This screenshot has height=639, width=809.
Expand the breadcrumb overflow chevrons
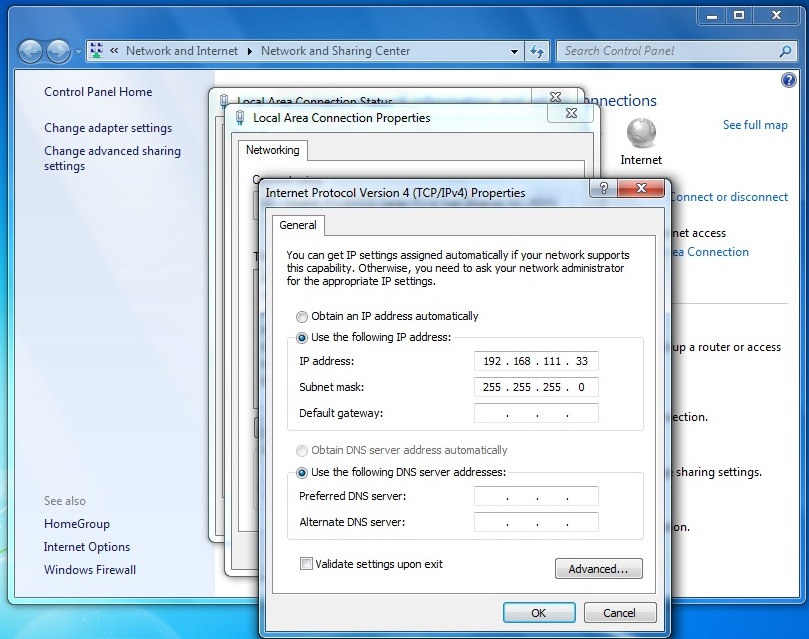[x=114, y=51]
